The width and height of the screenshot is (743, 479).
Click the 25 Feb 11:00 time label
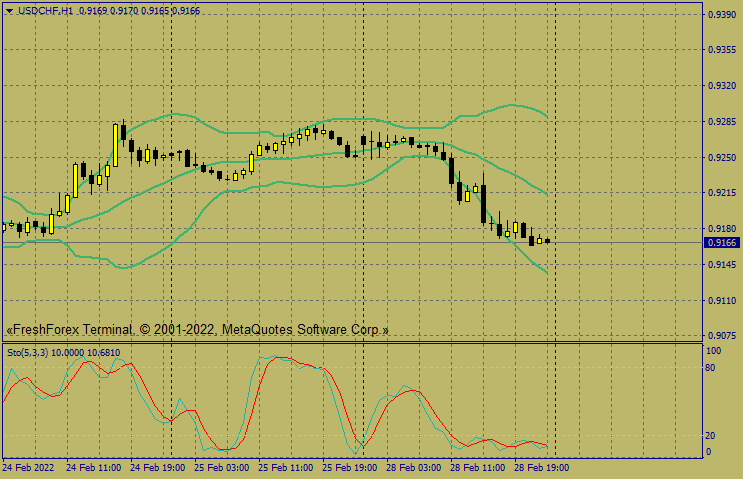[285, 468]
